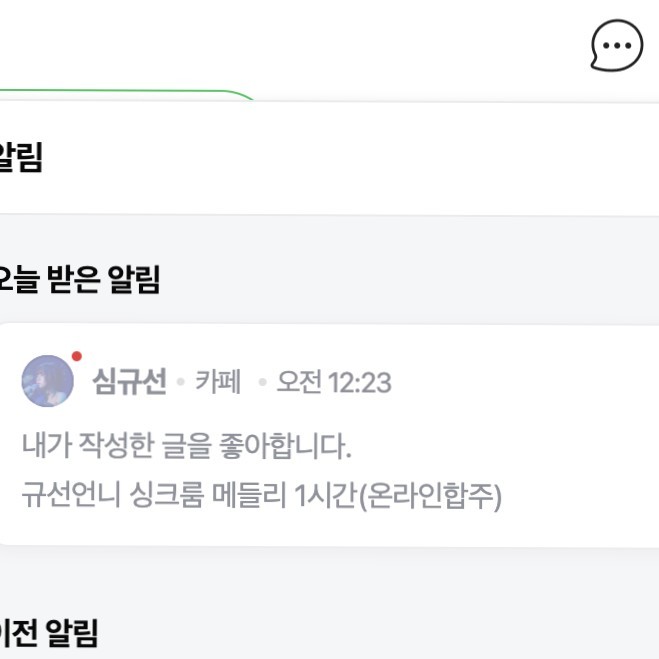Open the chat speech bubble icon
Screen dimensions: 659x659
pos(617,46)
